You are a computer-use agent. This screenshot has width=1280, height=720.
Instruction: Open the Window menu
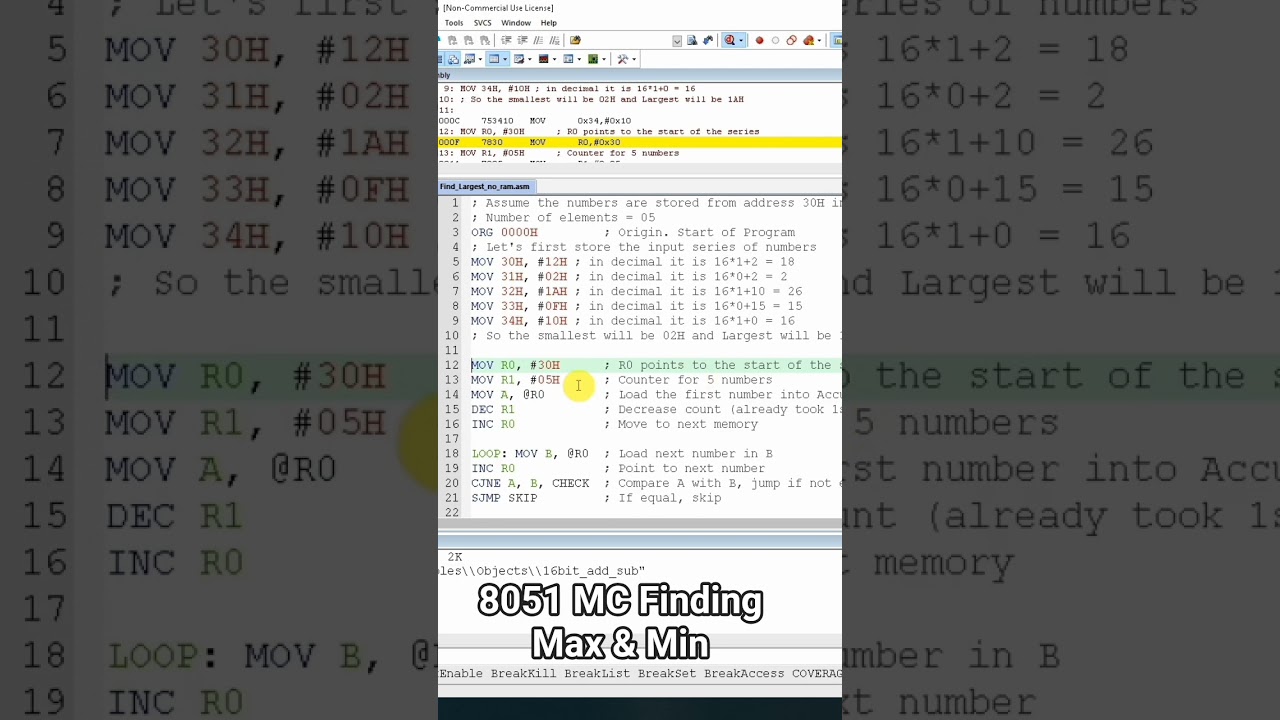516,23
